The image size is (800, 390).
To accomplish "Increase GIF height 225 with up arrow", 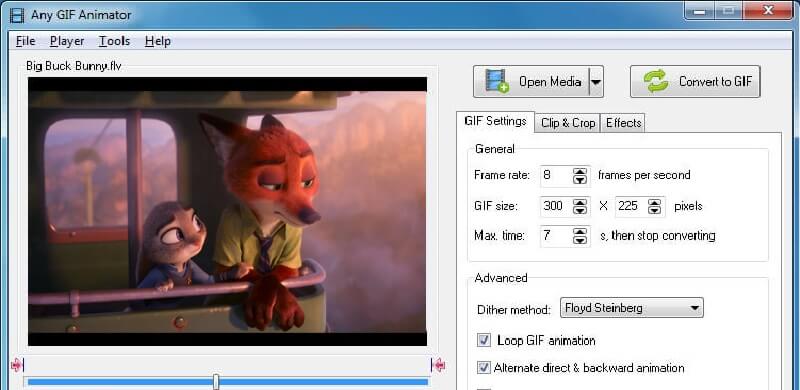I will pos(655,202).
